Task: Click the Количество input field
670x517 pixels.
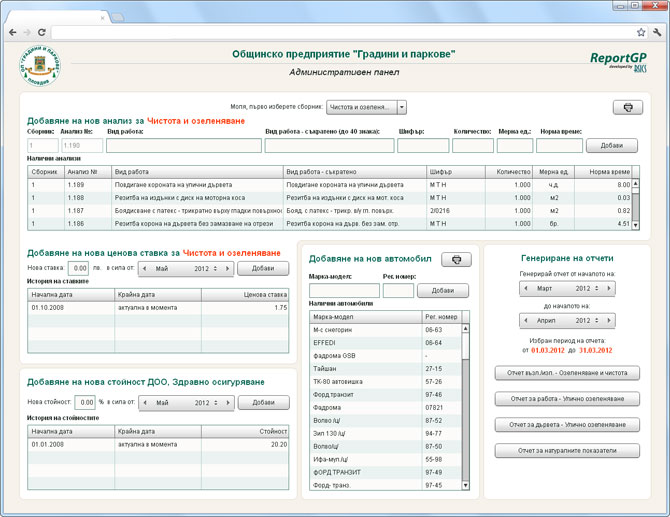Action: coord(473,145)
